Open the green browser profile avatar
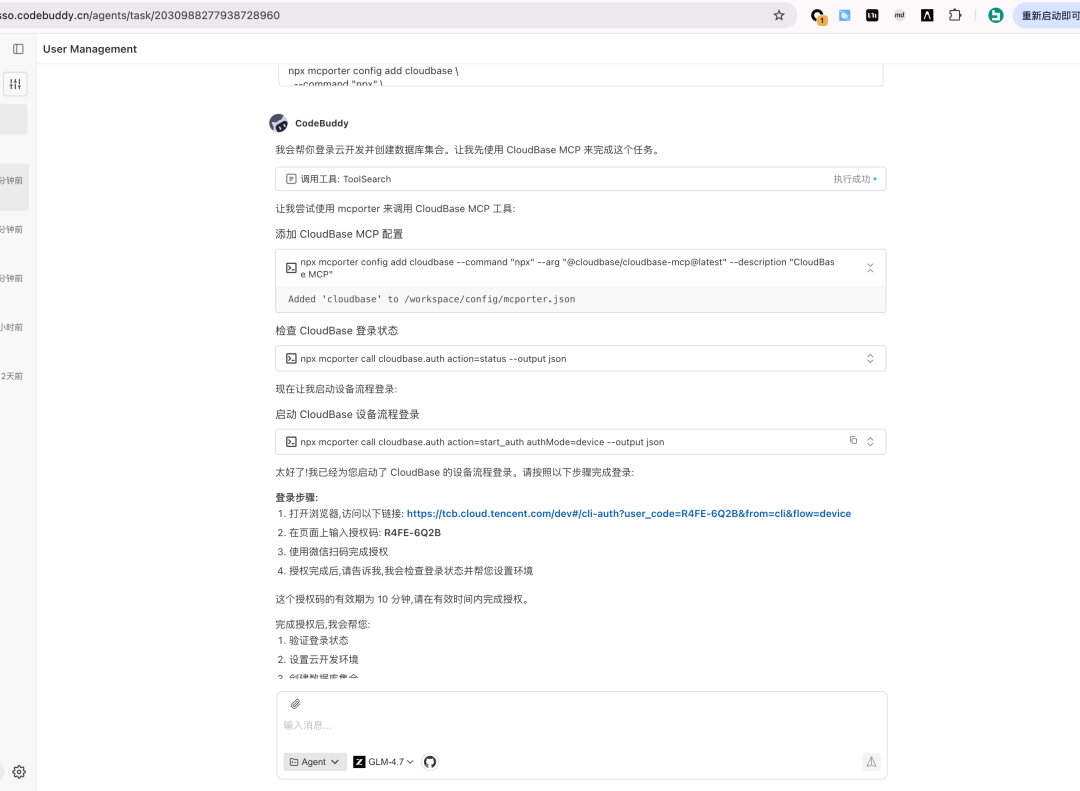 coord(995,15)
